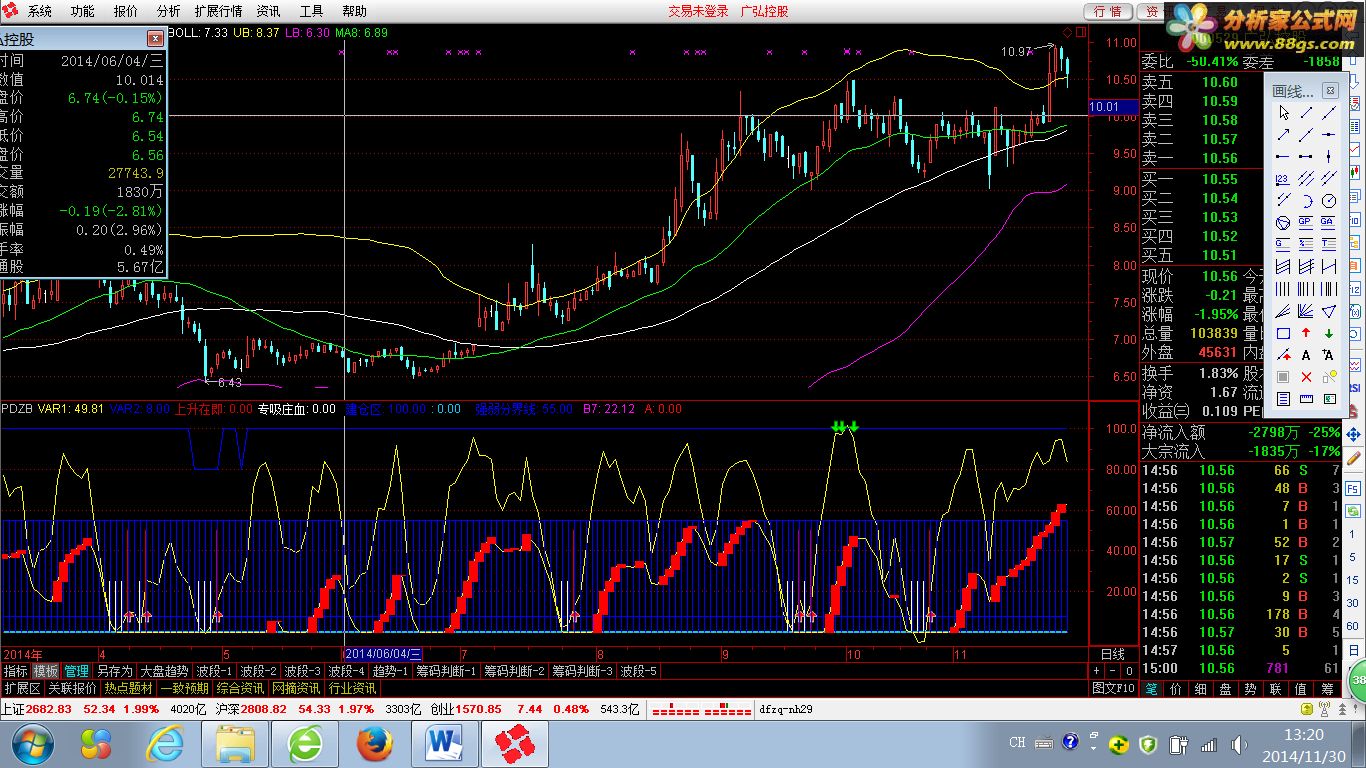Image resolution: width=1366 pixels, height=768 pixels.
Task: Click the 管理 tab
Action: (77, 671)
